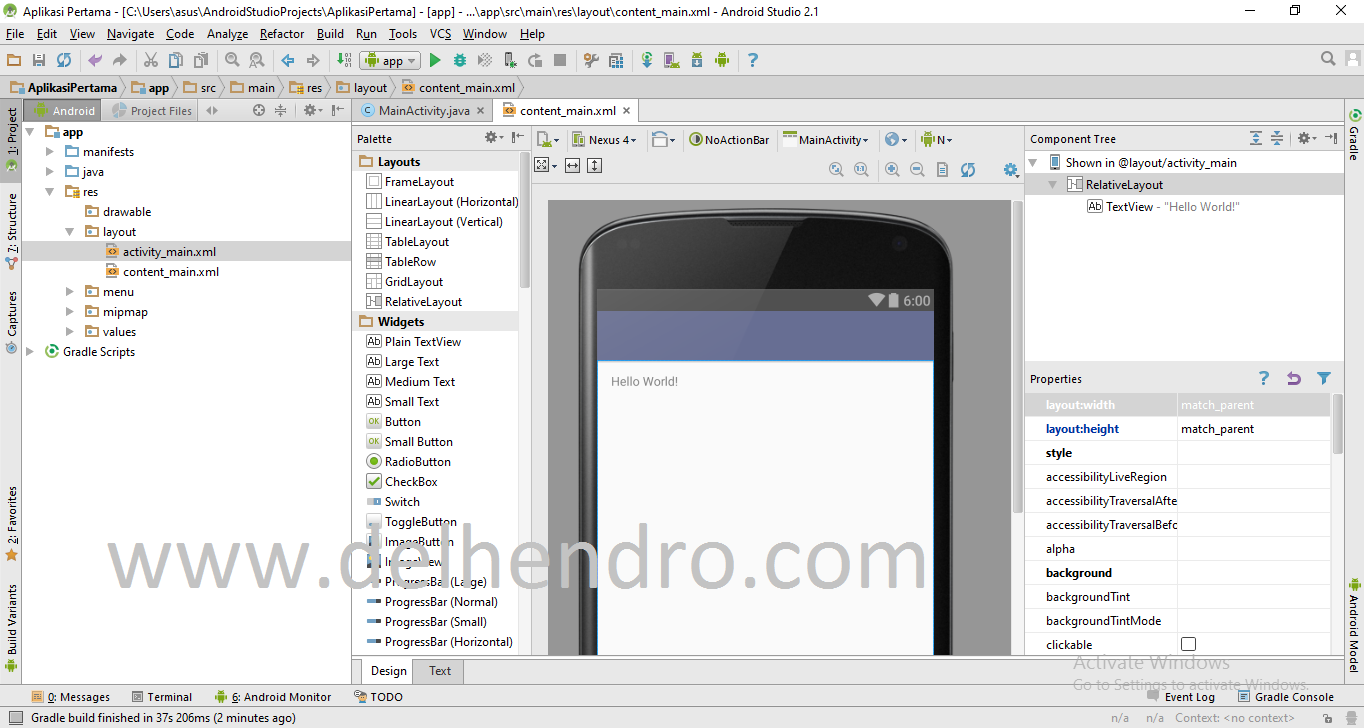This screenshot has width=1364, height=728.
Task: Collapse the res folder in project tree
Action: [x=51, y=191]
